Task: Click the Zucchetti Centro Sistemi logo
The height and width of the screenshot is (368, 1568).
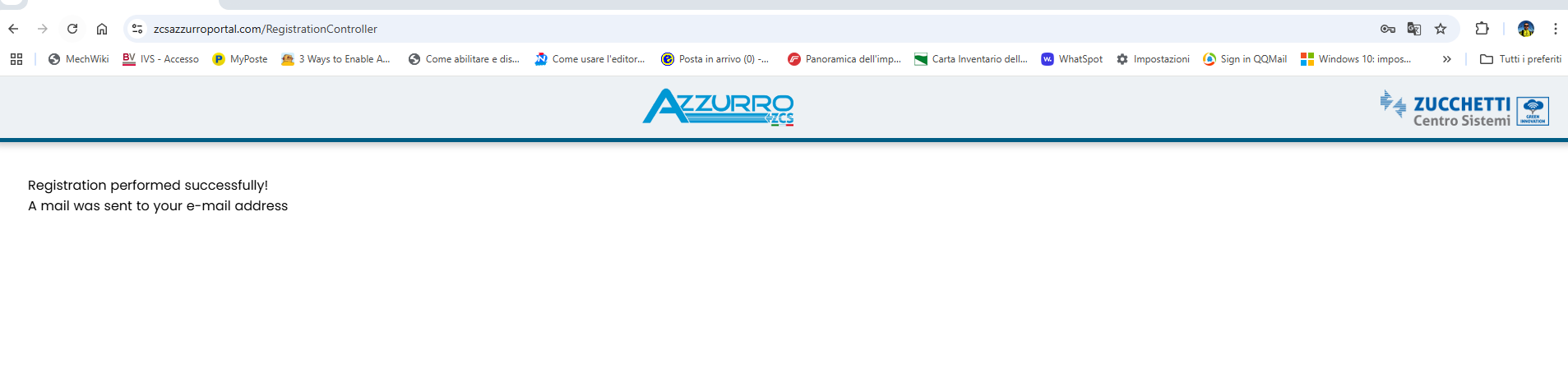Action: (1464, 109)
